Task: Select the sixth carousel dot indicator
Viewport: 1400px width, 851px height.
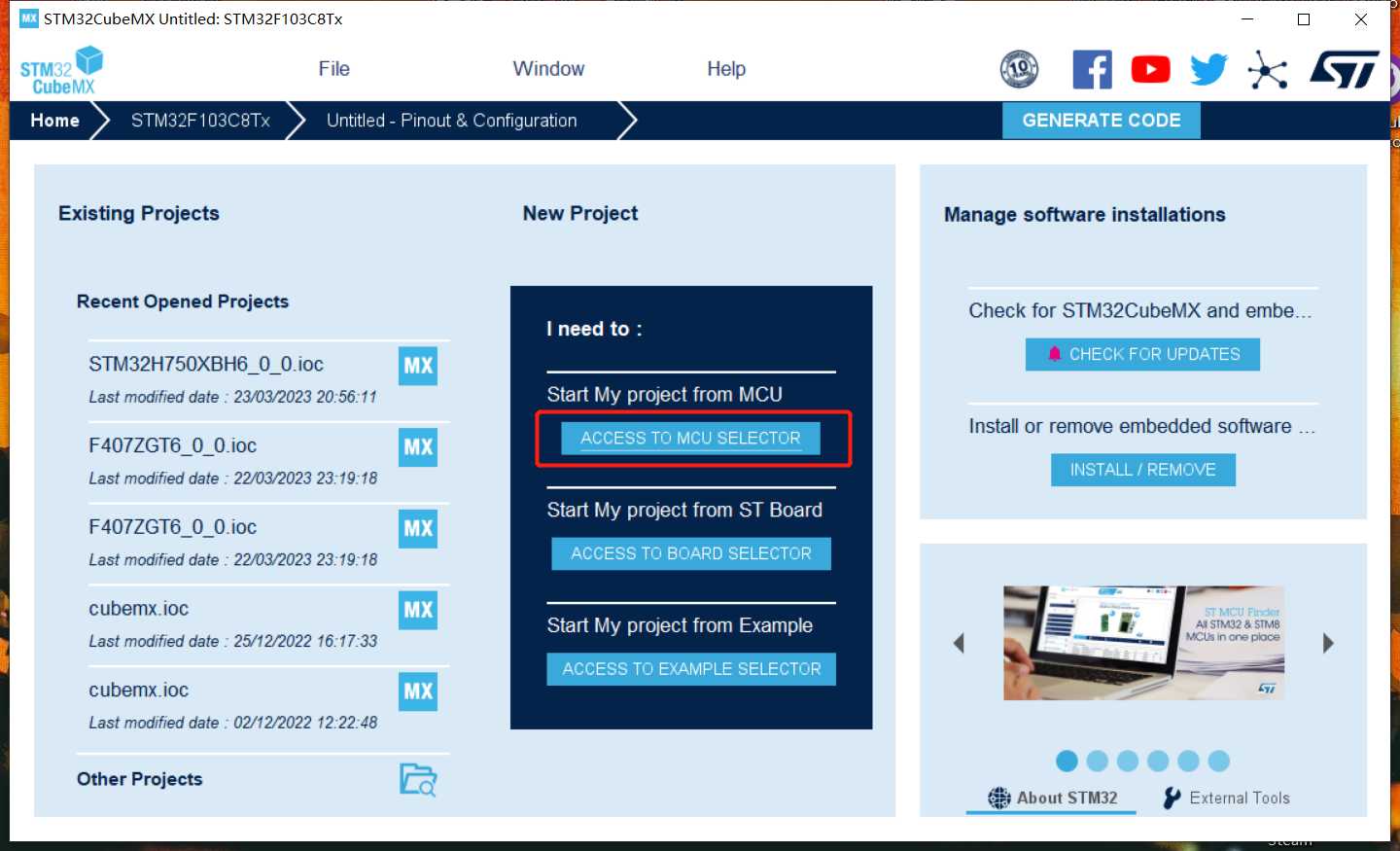Action: 1219,761
